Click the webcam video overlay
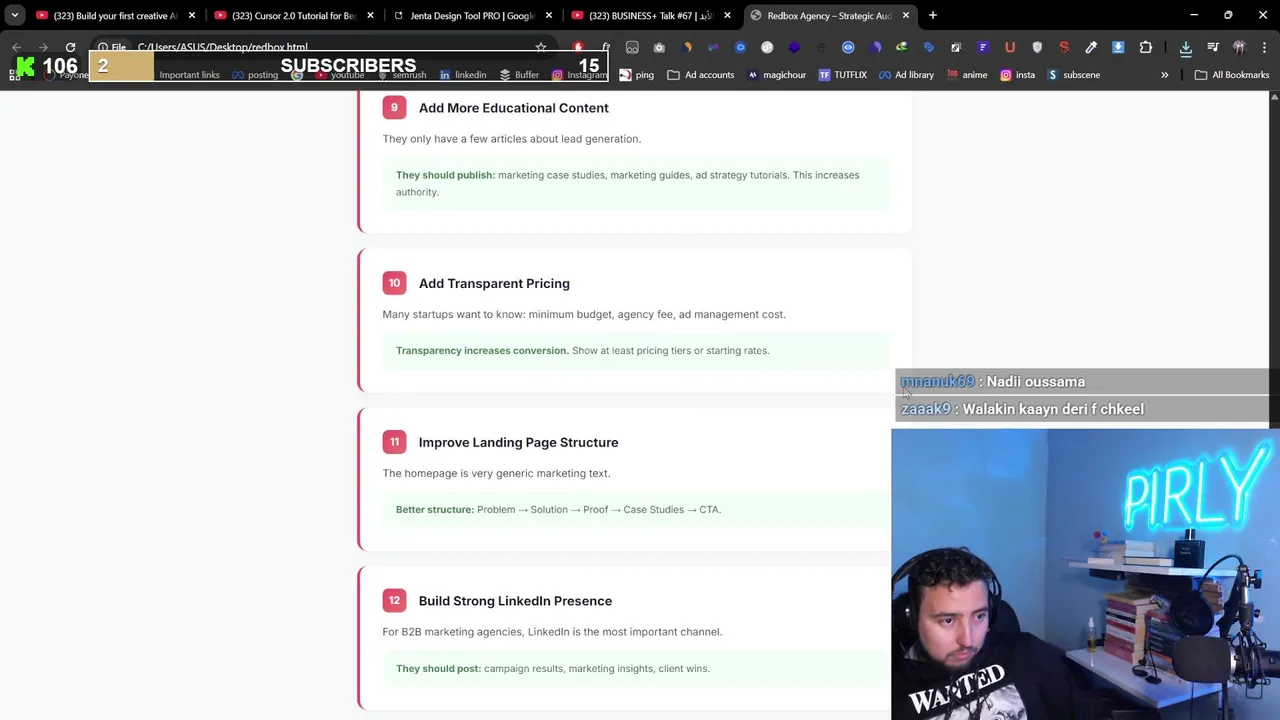The width and height of the screenshot is (1280, 720). point(1085,574)
